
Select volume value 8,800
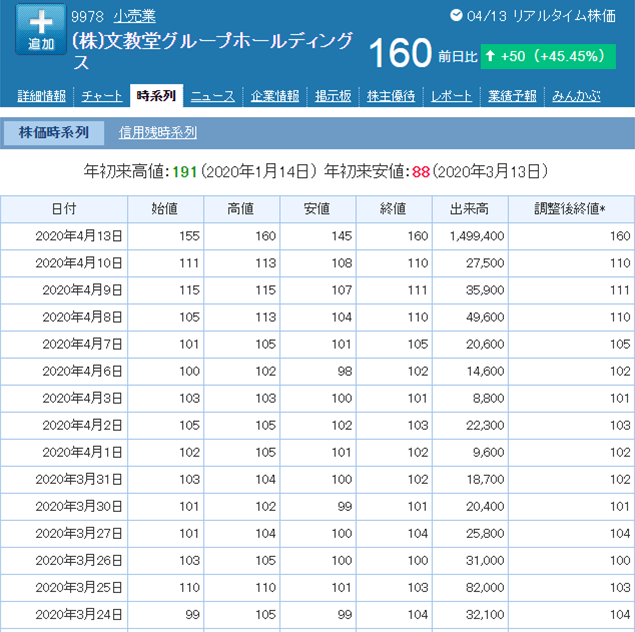(488, 398)
